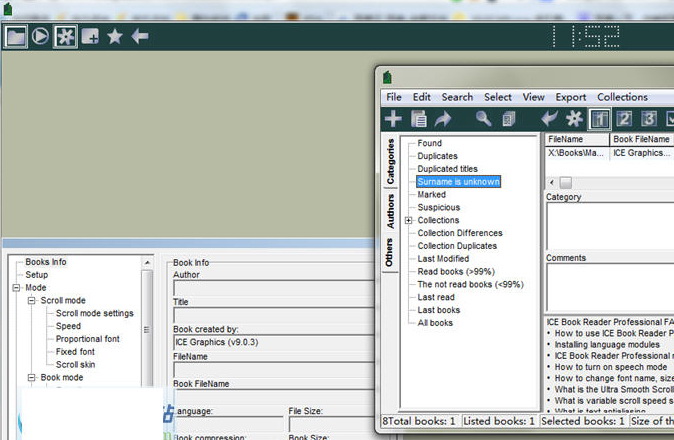The width and height of the screenshot is (674, 440).
Task: Open the Select menu in library window
Action: (x=498, y=97)
